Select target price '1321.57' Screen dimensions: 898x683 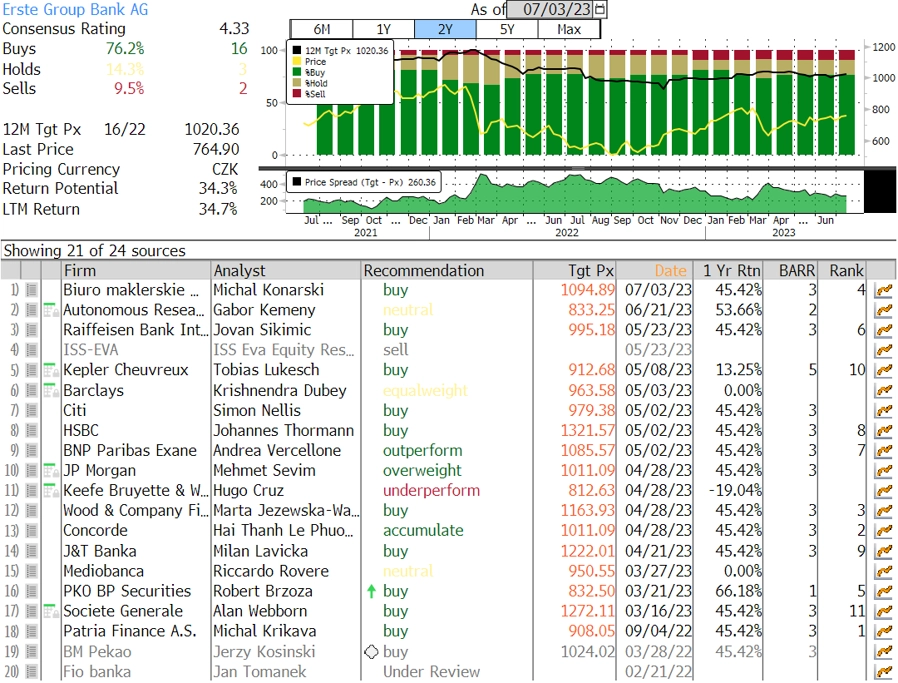click(588, 431)
